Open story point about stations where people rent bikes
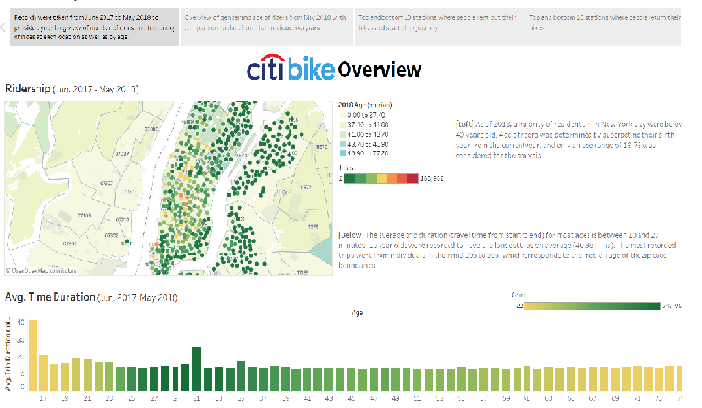 (x=439, y=27)
